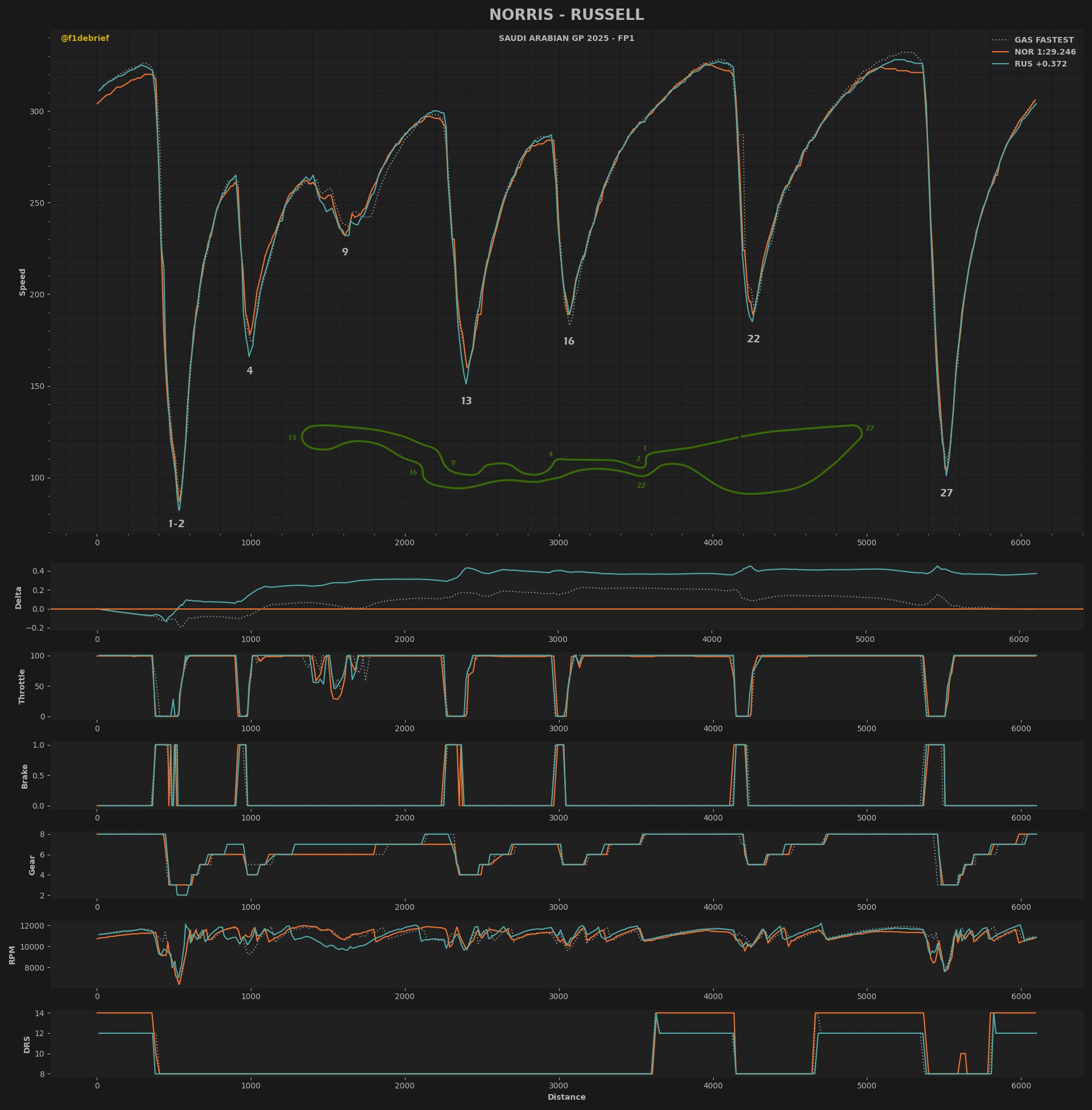Click the "14" tick on the DRS axis

40,1014
